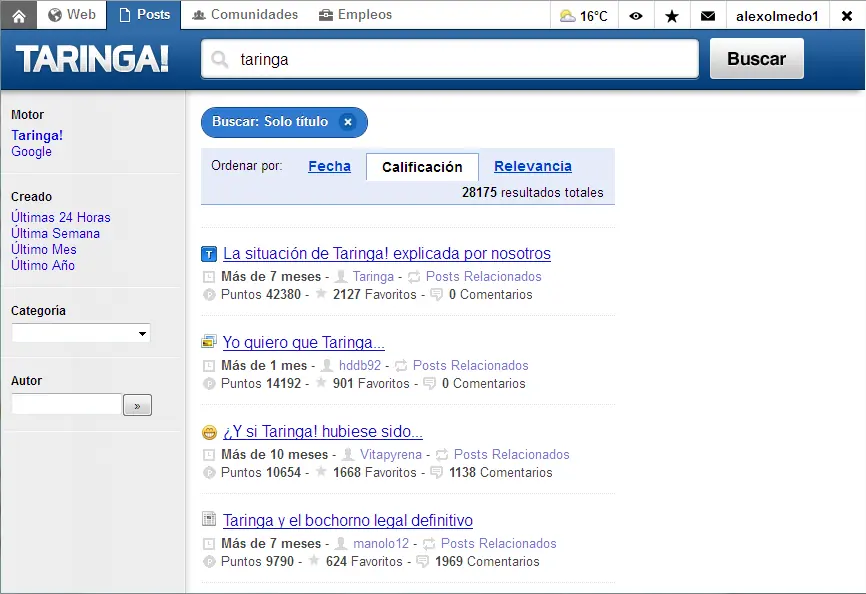Viewport: 866px width, 594px height.
Task: Open post ¿Y si Taringa! hubiese sido...
Action: (x=323, y=431)
